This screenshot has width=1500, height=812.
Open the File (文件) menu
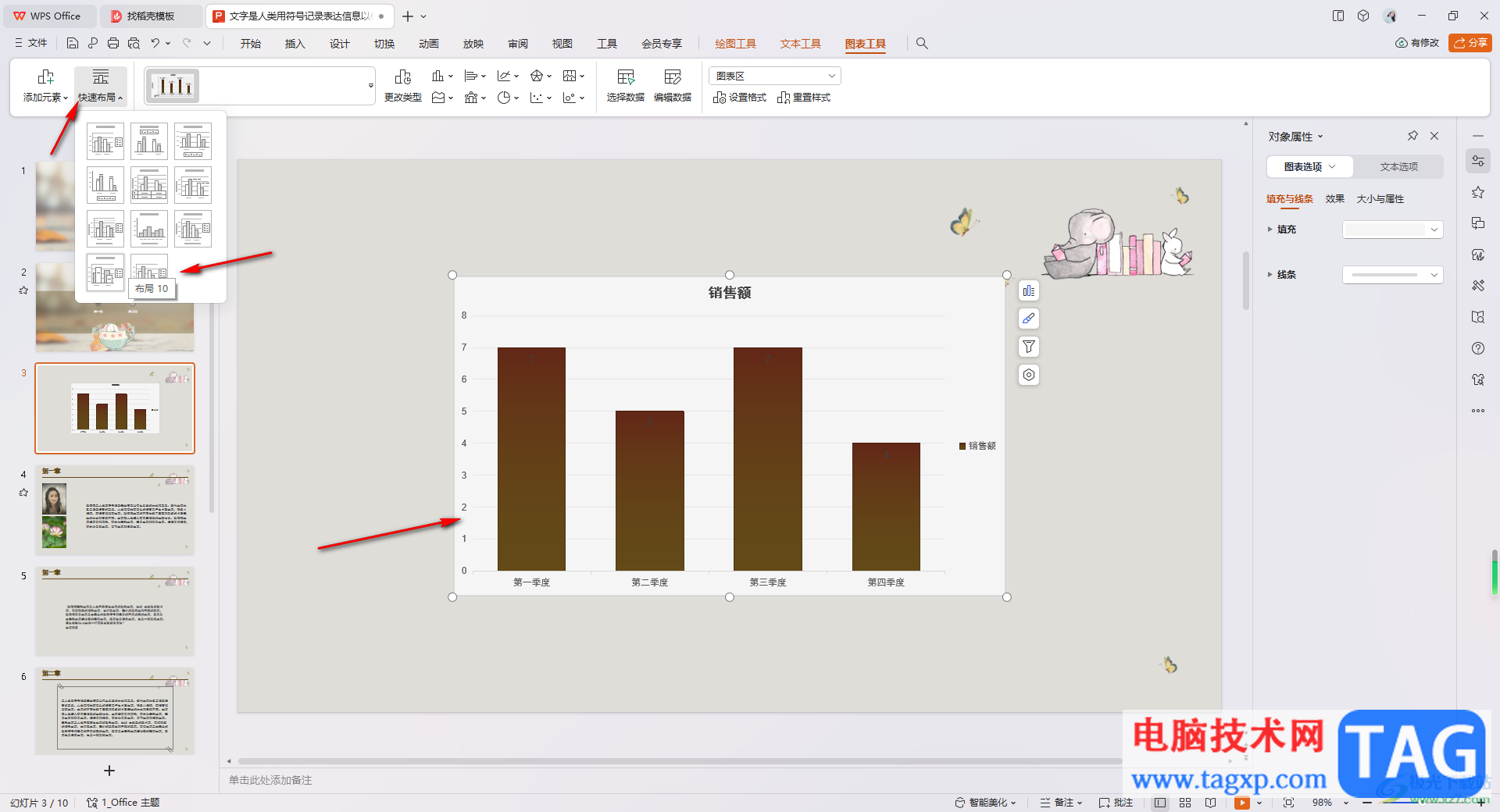click(31, 44)
